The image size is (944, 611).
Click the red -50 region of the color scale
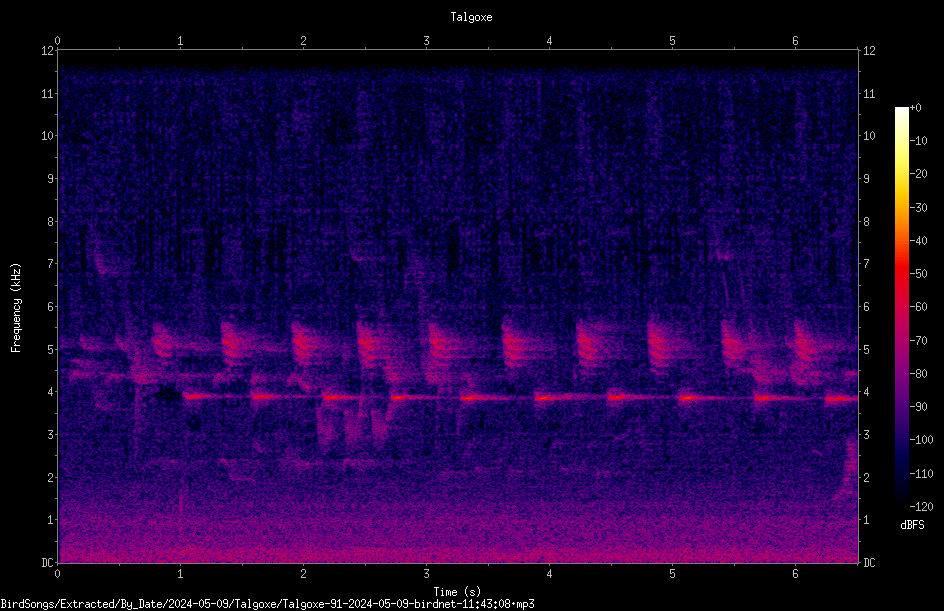click(901, 274)
